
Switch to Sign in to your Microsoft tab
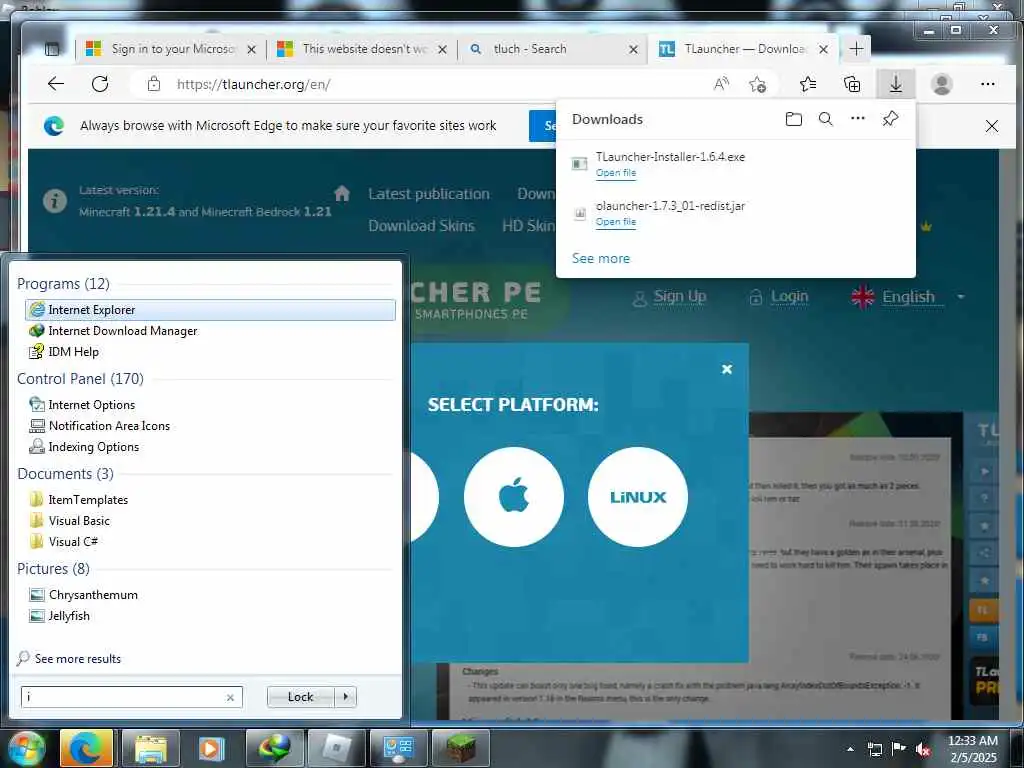click(171, 49)
